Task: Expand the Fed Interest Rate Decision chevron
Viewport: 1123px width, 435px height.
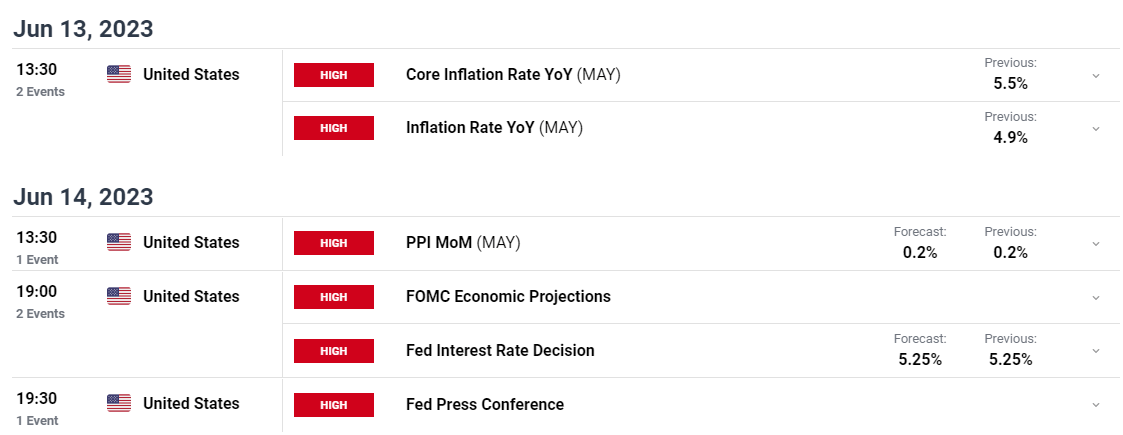Action: [1096, 351]
